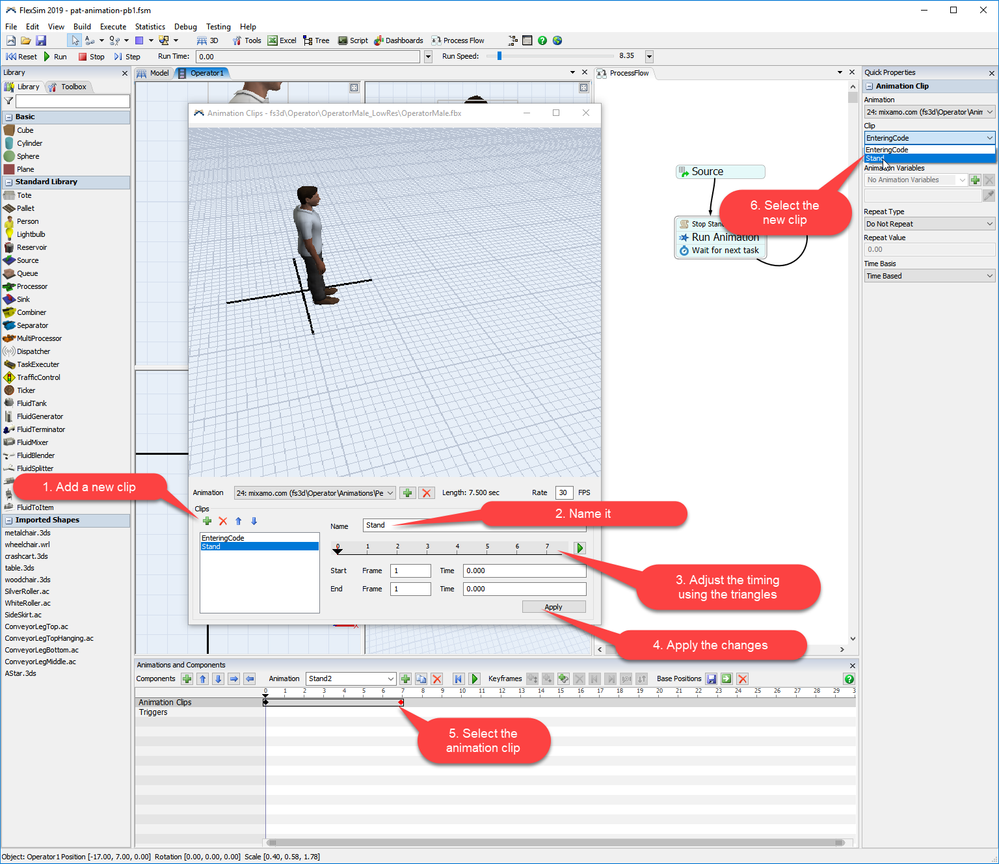The image size is (999, 864).
Task: Play the clip preview using the green arrow
Action: coord(580,548)
